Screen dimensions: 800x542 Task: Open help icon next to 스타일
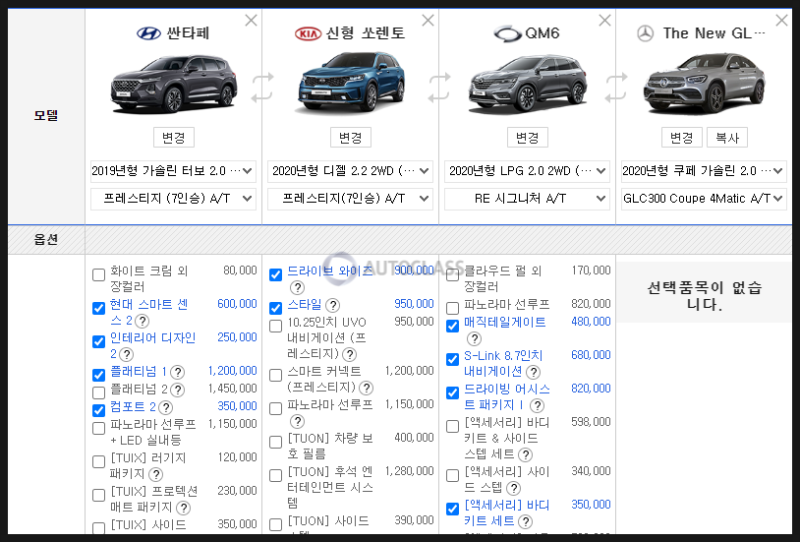point(333,306)
